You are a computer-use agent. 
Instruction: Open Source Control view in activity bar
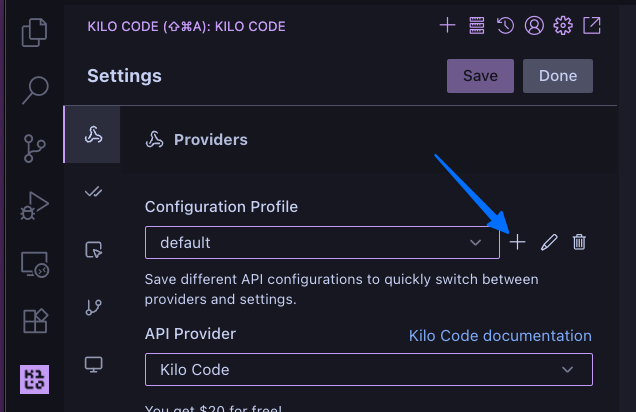pos(35,148)
